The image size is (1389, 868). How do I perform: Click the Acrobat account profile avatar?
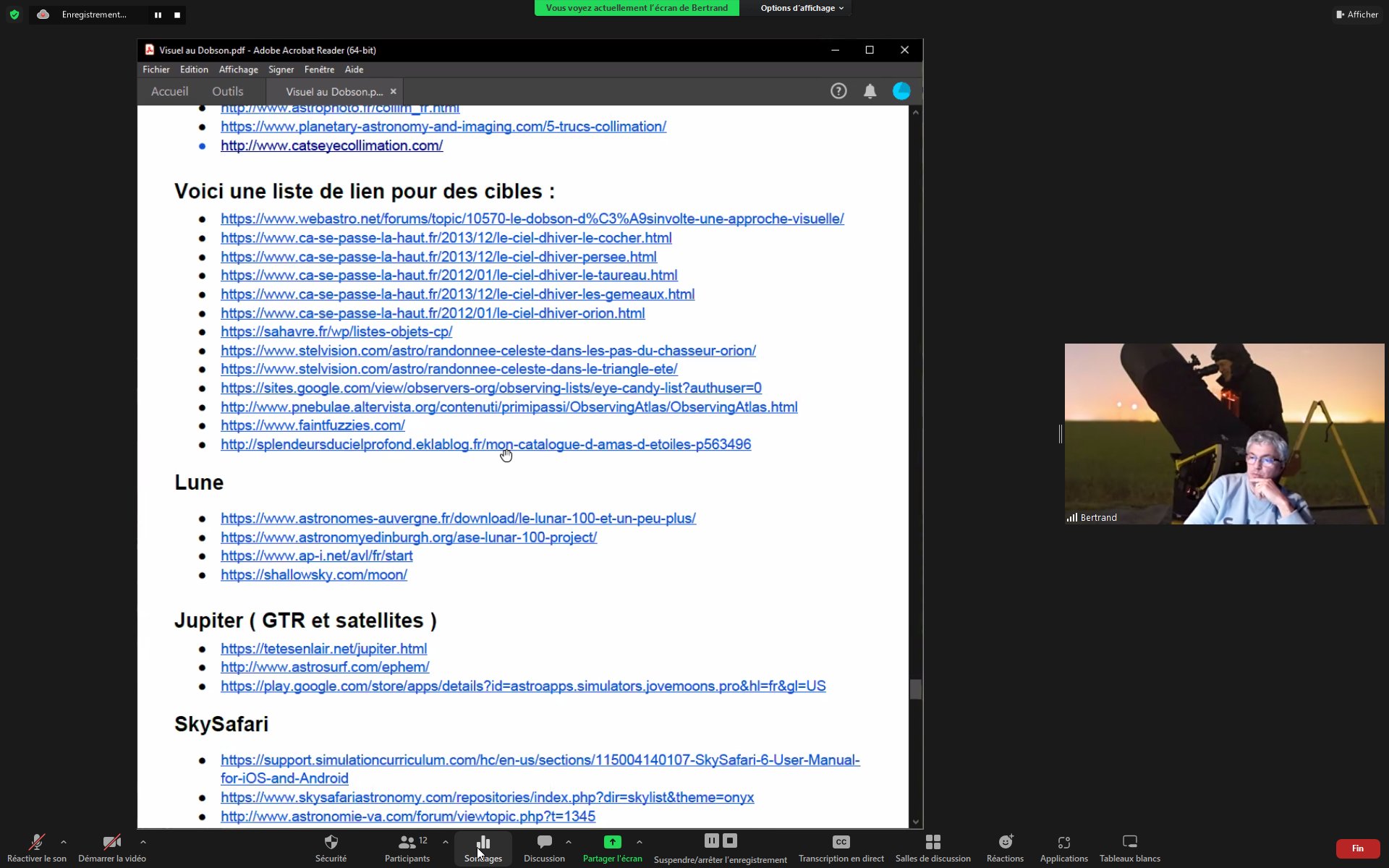(x=901, y=91)
